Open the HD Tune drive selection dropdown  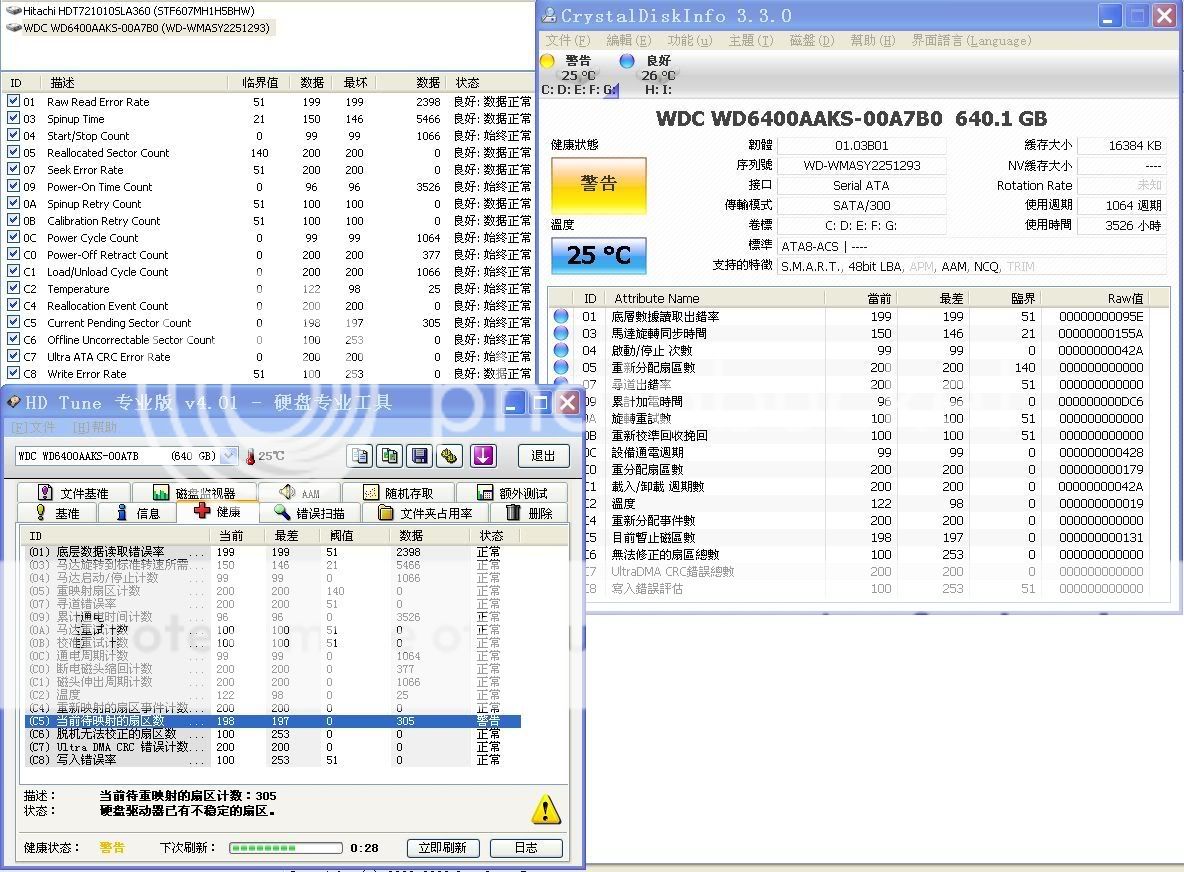[230, 456]
